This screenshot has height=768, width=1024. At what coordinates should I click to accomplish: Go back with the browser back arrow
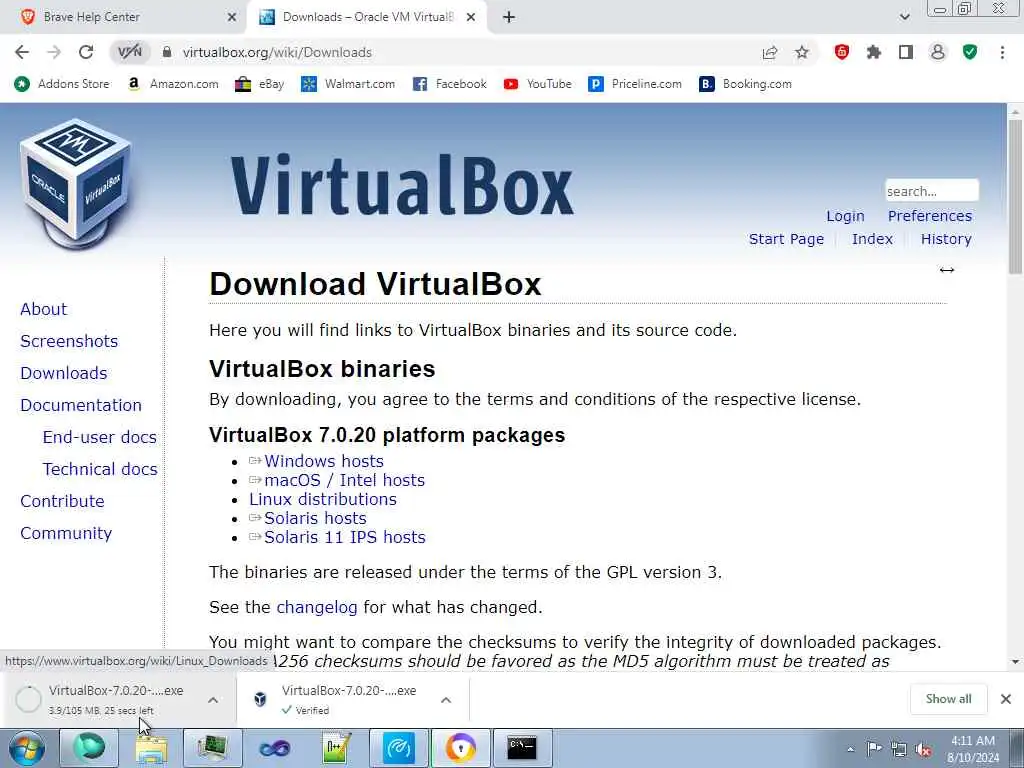[x=22, y=52]
